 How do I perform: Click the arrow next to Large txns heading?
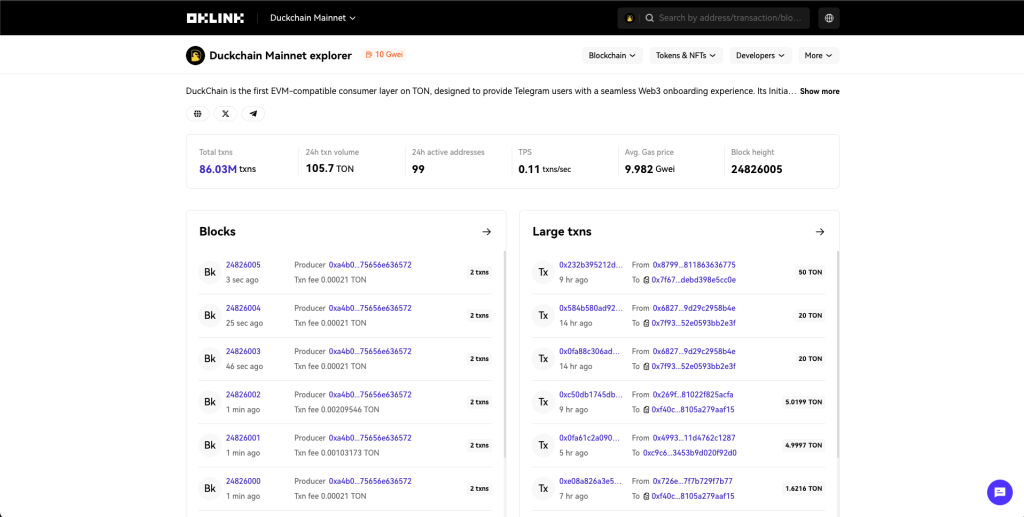[819, 232]
